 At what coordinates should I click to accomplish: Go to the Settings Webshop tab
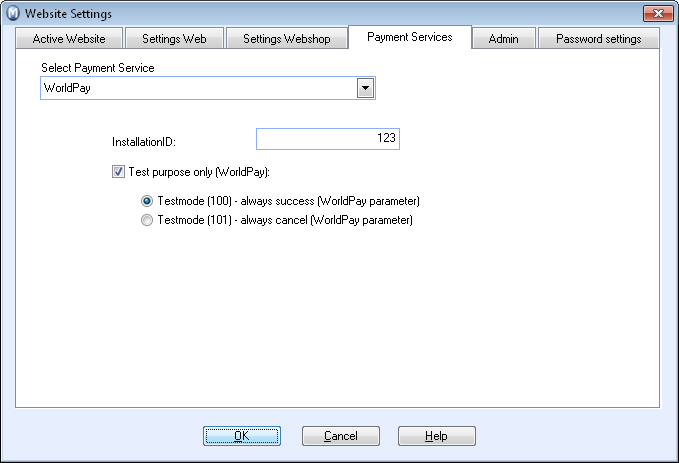[x=287, y=39]
